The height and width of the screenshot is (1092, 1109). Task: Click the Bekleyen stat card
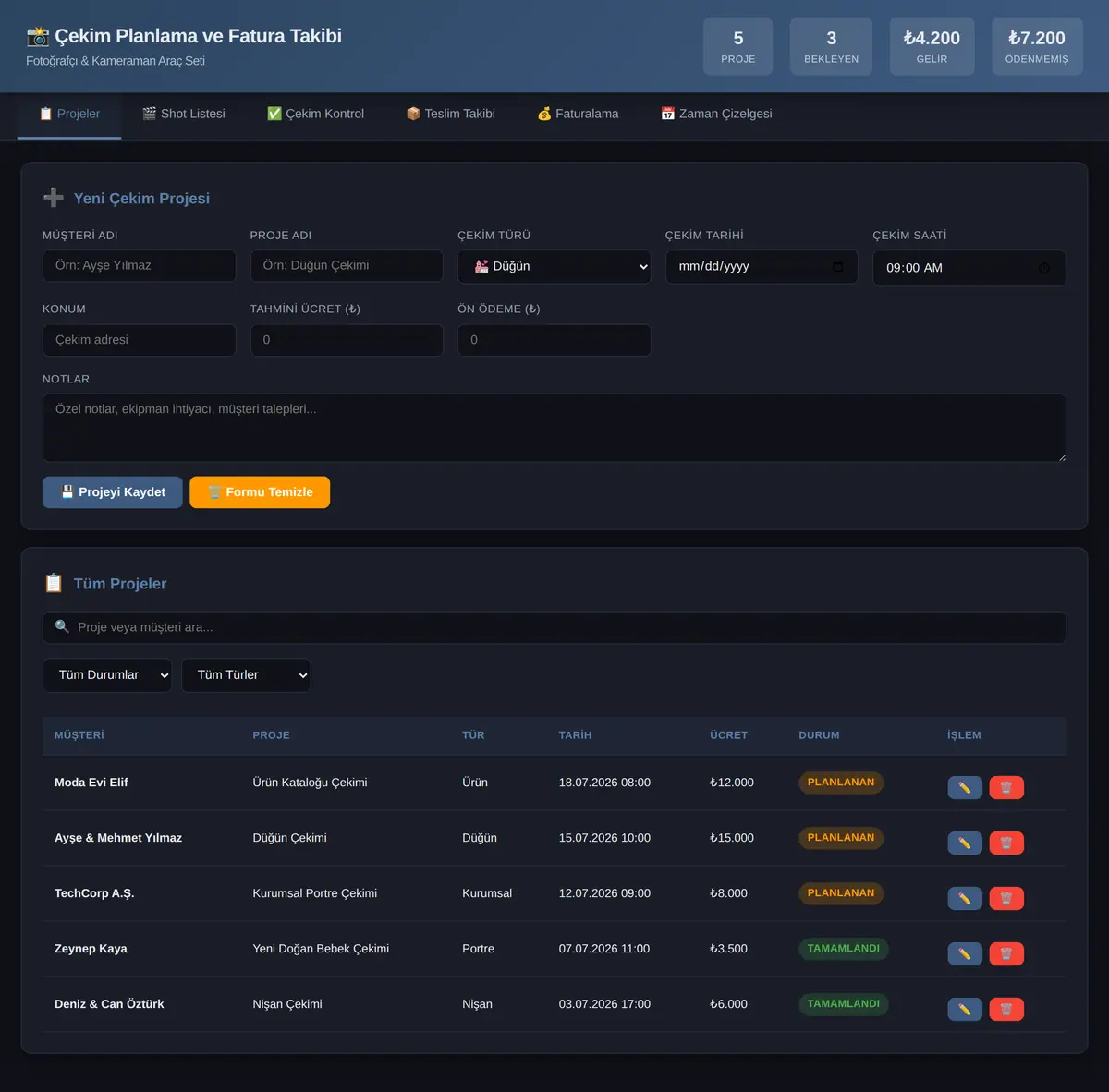click(x=831, y=46)
